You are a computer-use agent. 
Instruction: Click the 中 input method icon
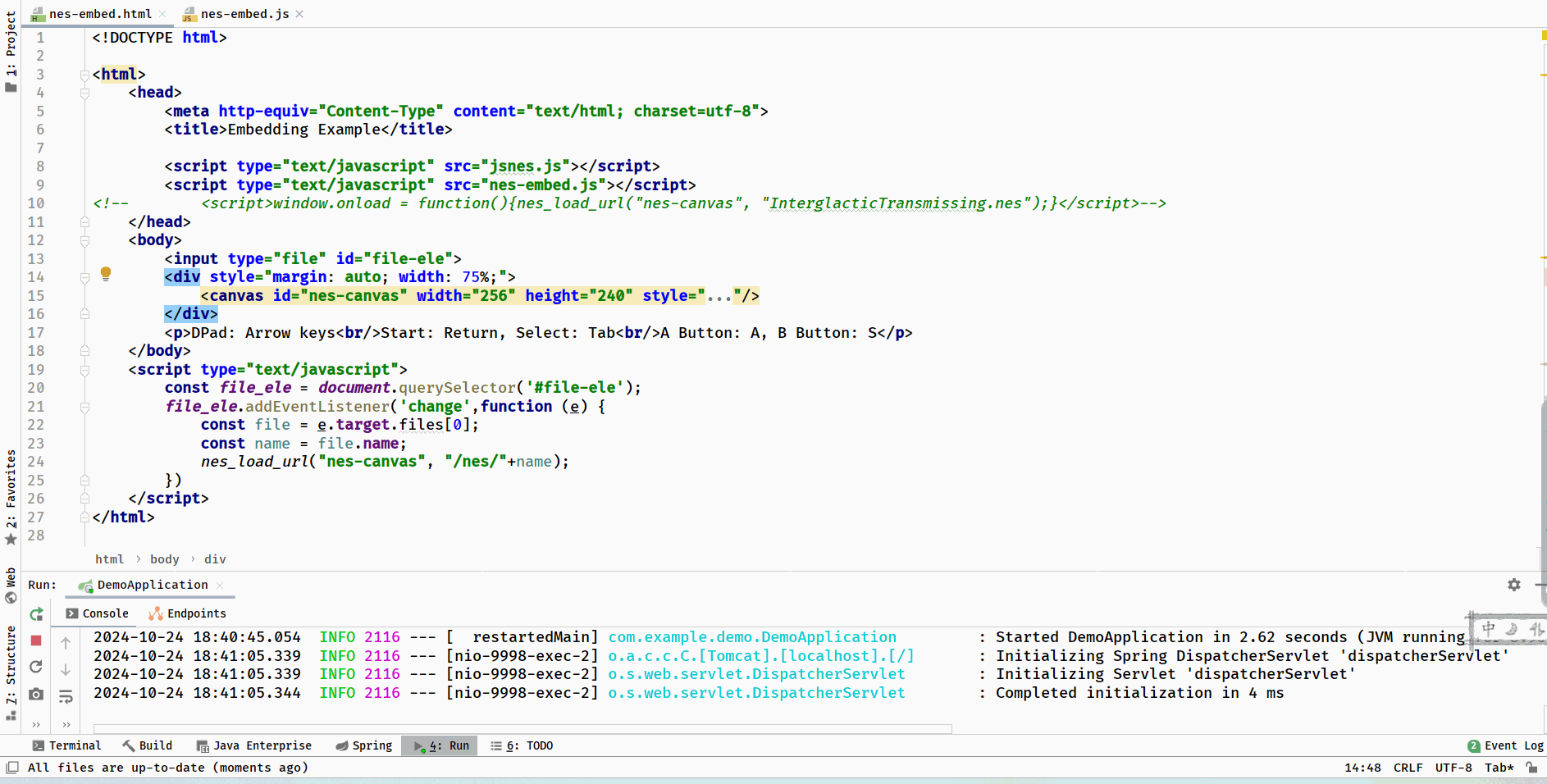[x=1489, y=629]
